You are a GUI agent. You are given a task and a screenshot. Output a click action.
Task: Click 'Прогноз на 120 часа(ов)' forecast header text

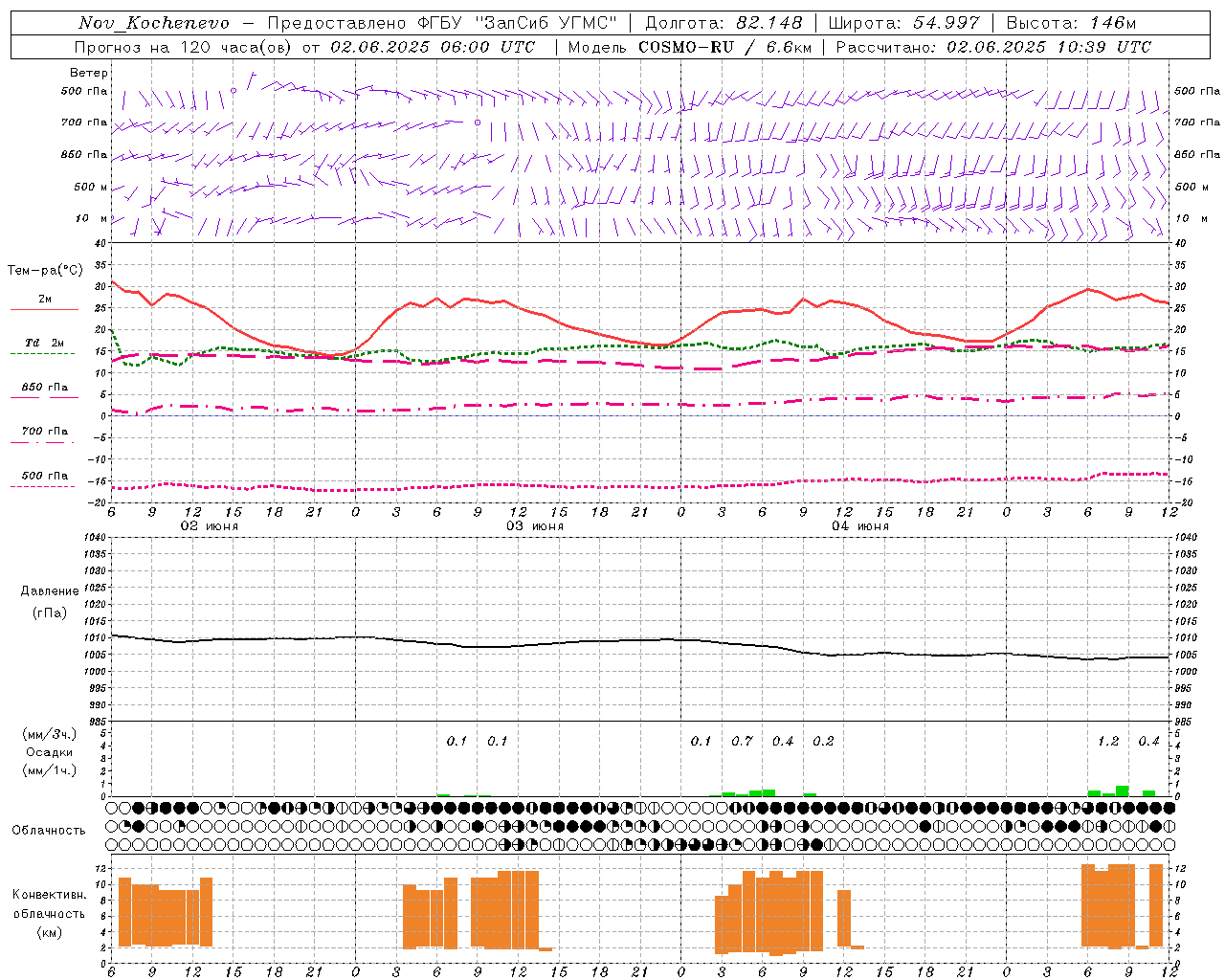tap(185, 47)
